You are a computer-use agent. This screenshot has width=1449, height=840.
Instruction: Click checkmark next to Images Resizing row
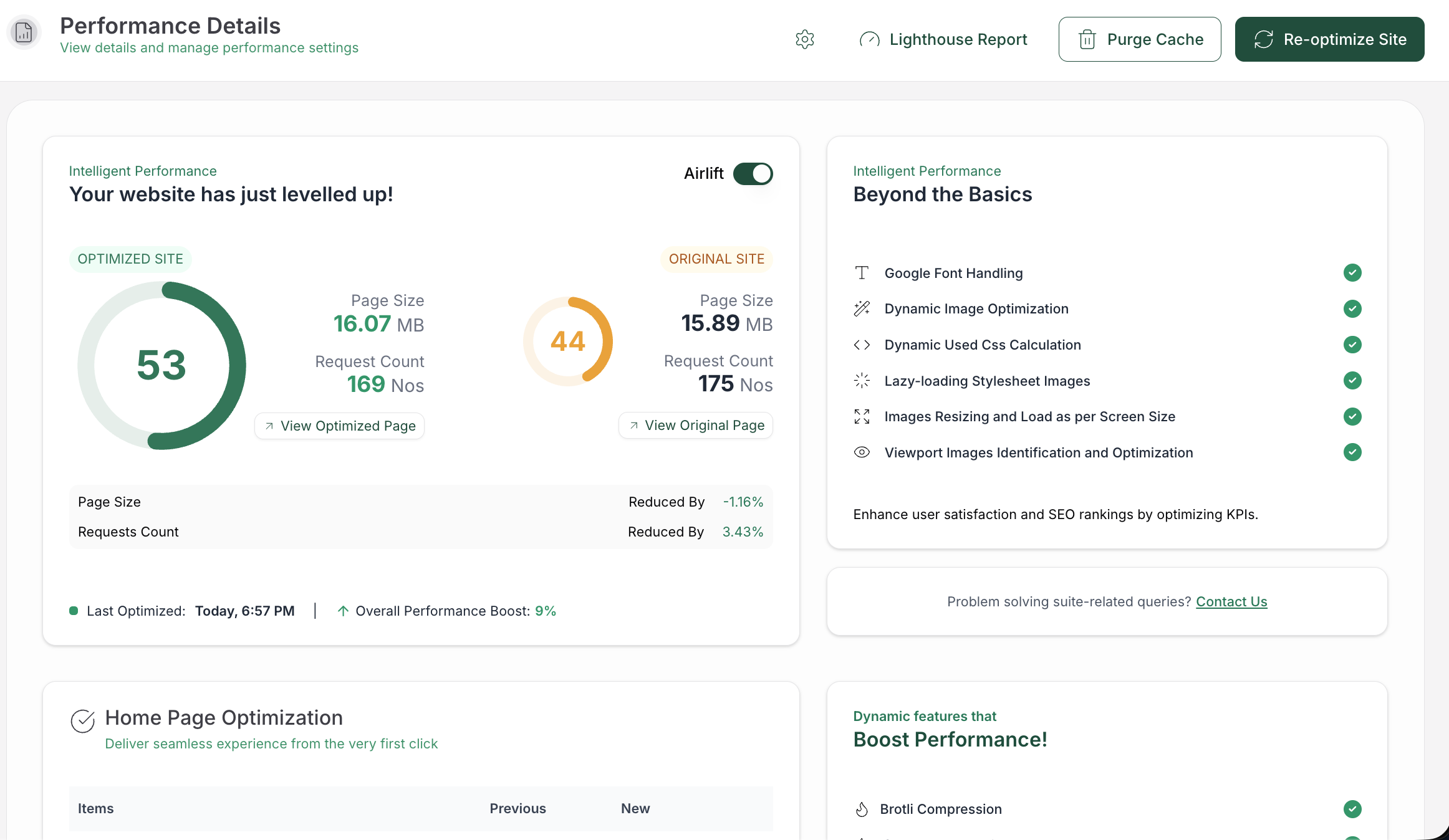pyautogui.click(x=1352, y=416)
